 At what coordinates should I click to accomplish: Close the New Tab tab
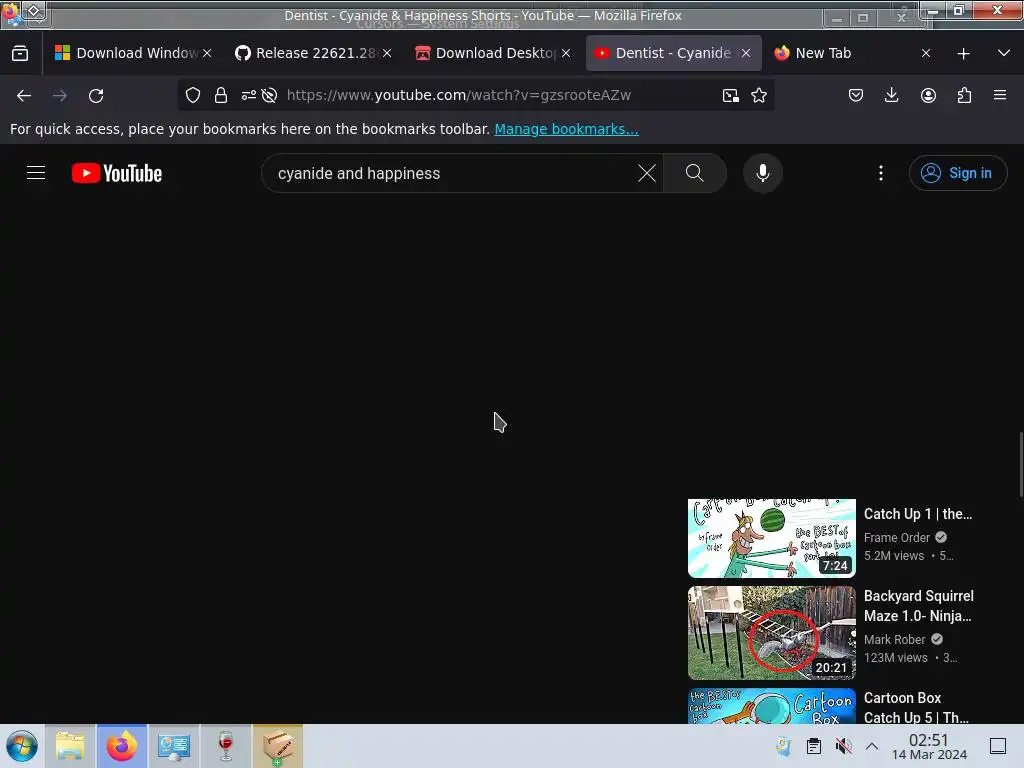point(925,54)
